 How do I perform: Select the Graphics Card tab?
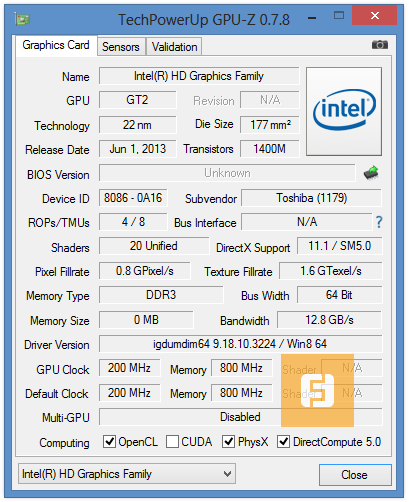coord(56,45)
